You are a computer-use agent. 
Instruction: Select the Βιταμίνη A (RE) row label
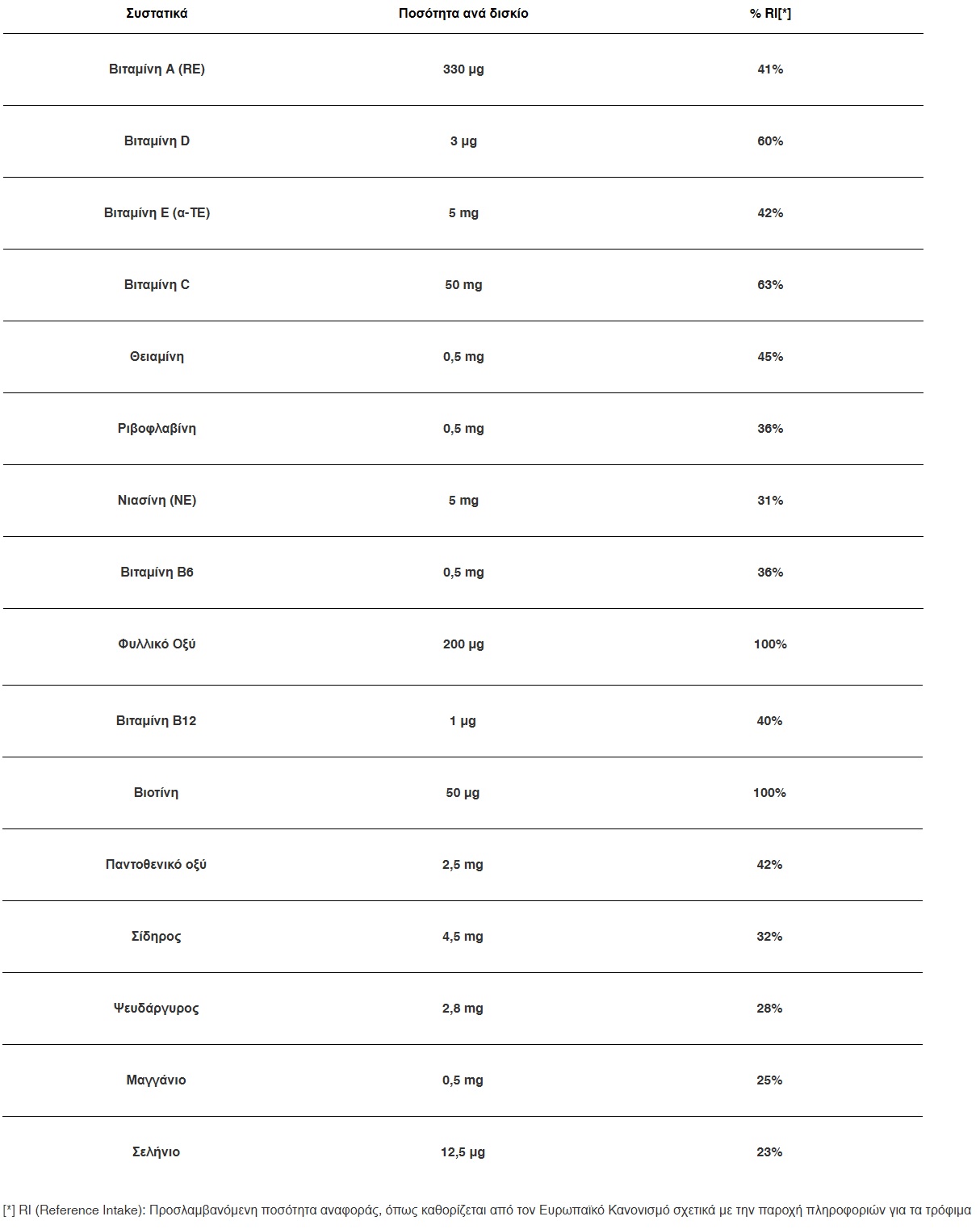pyautogui.click(x=157, y=69)
